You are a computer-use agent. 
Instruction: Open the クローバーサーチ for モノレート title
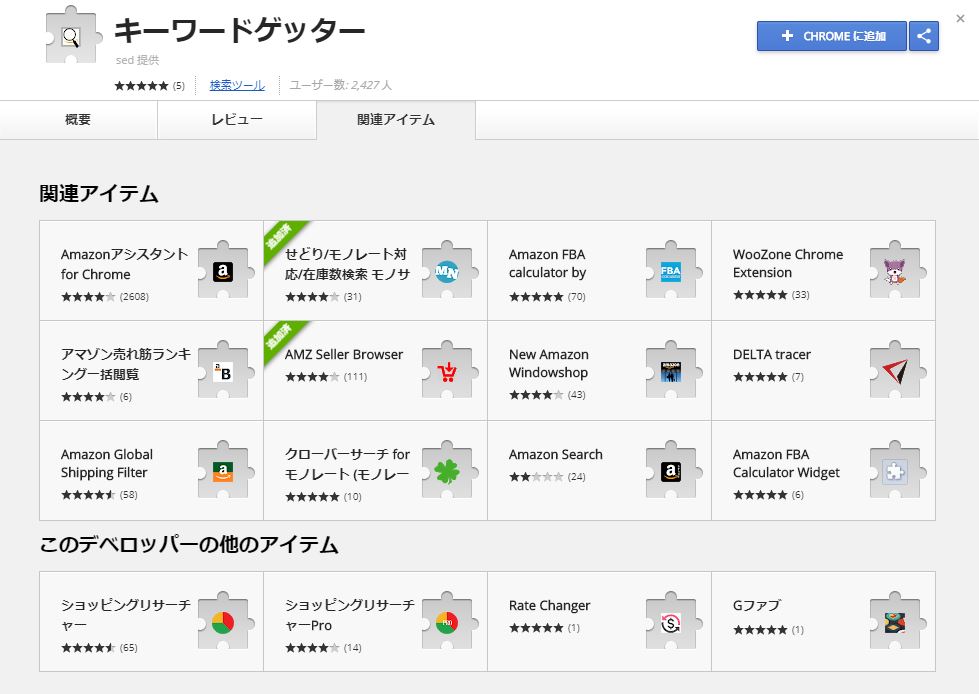[347, 464]
